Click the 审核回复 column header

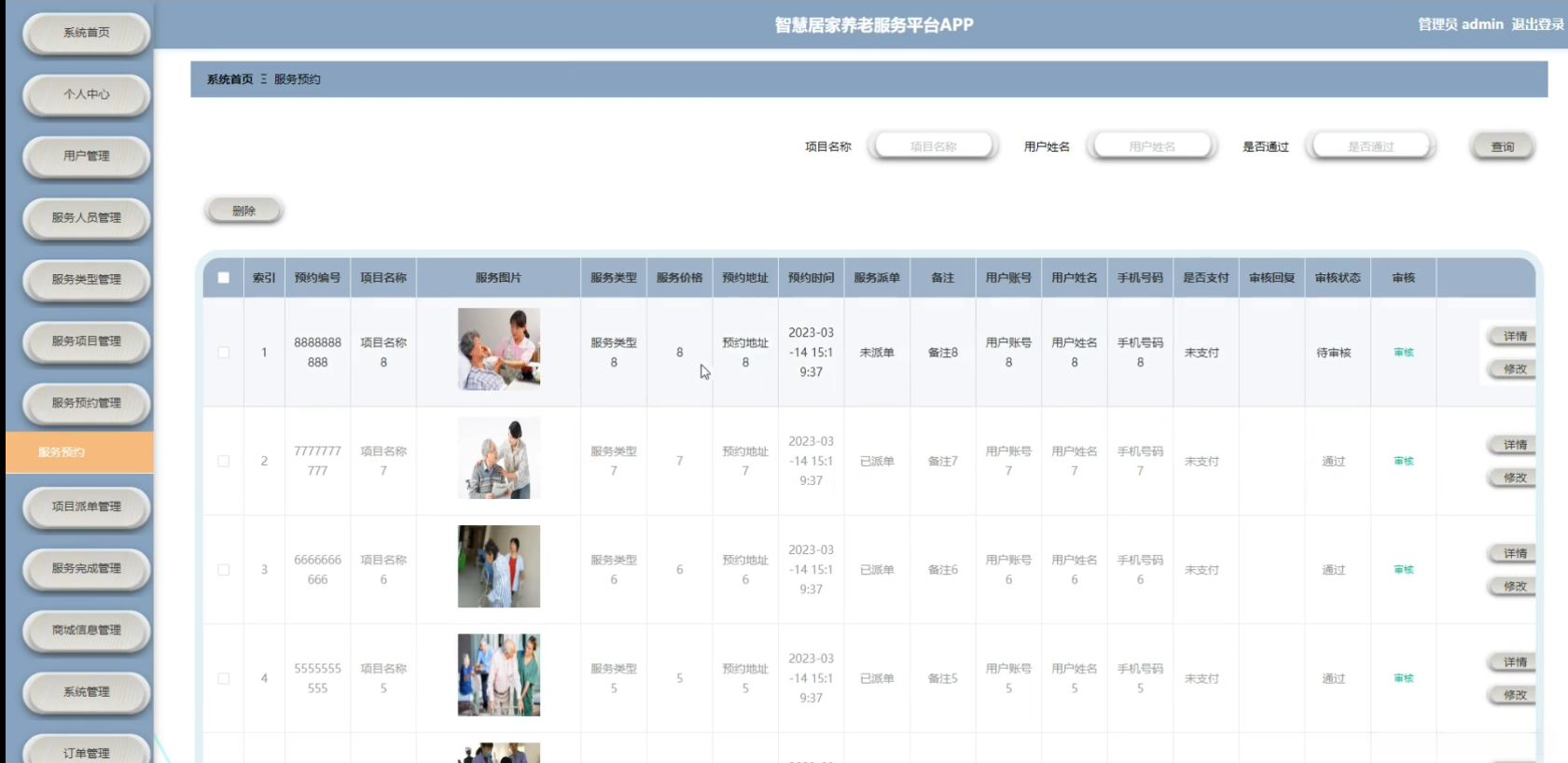pos(1272,278)
